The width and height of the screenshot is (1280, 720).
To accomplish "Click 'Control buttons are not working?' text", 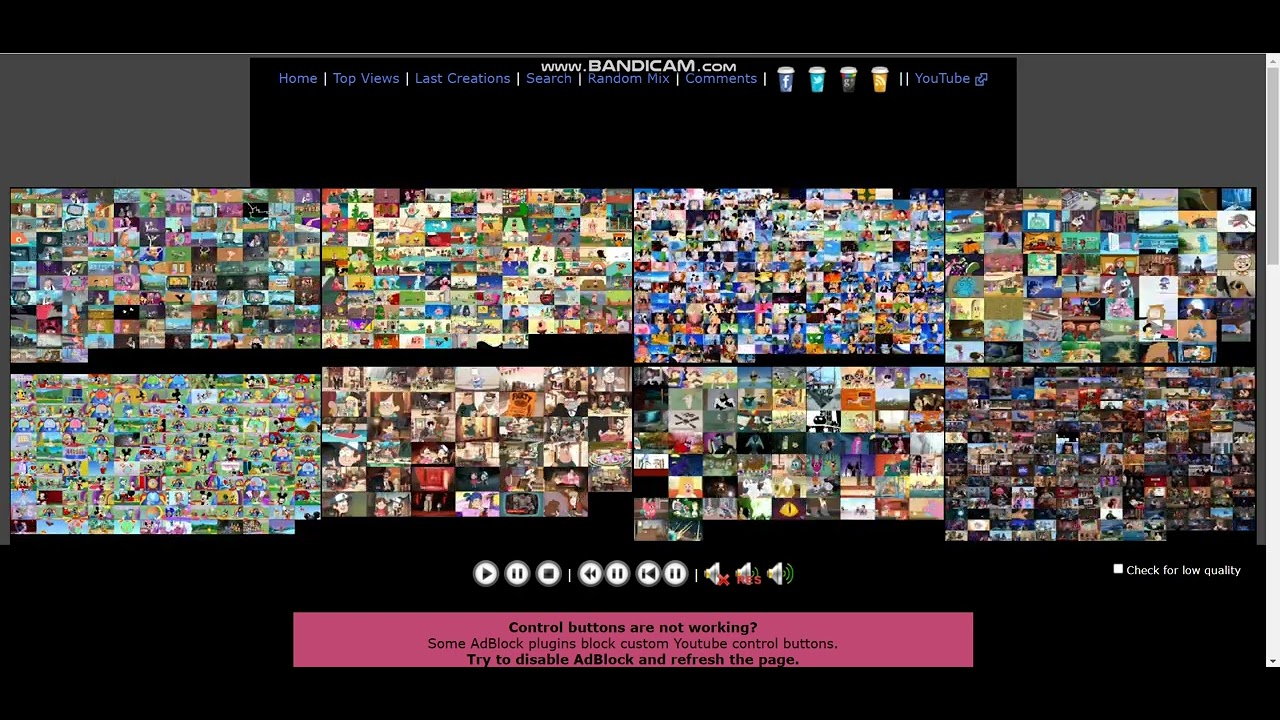I will click(x=633, y=627).
